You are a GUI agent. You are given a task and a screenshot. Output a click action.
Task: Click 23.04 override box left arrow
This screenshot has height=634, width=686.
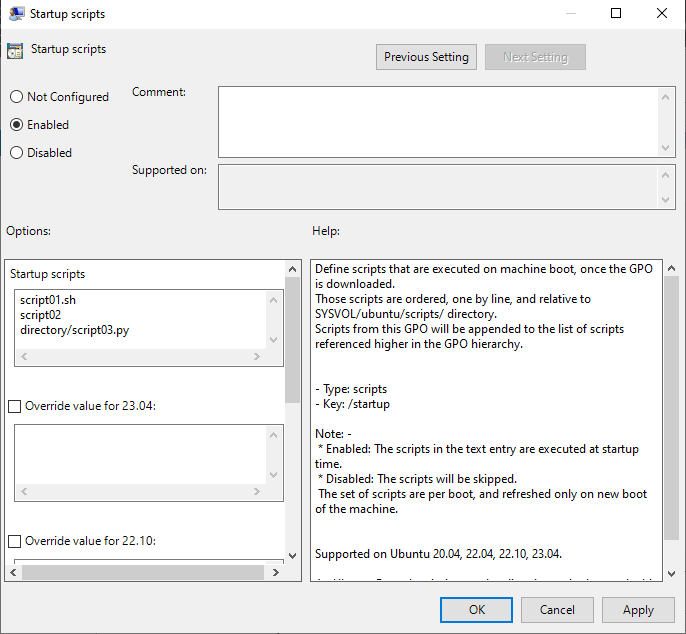24,491
